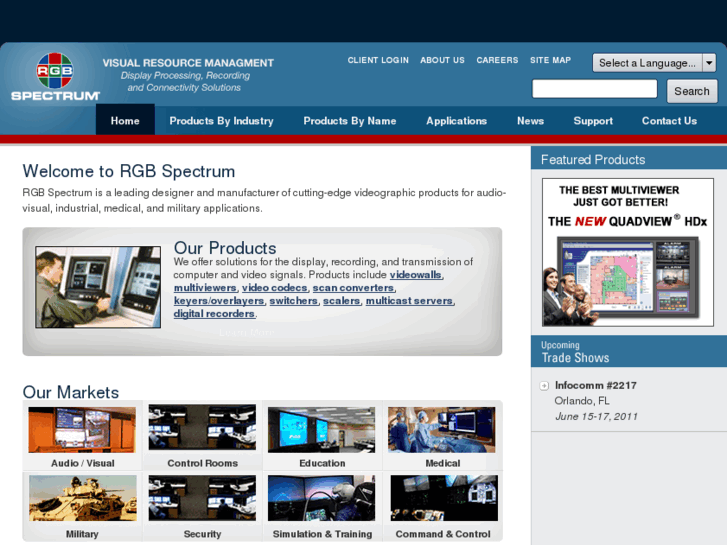The height and width of the screenshot is (545, 727).
Task: Click the June 15-17, 2011 date
Action: click(596, 417)
